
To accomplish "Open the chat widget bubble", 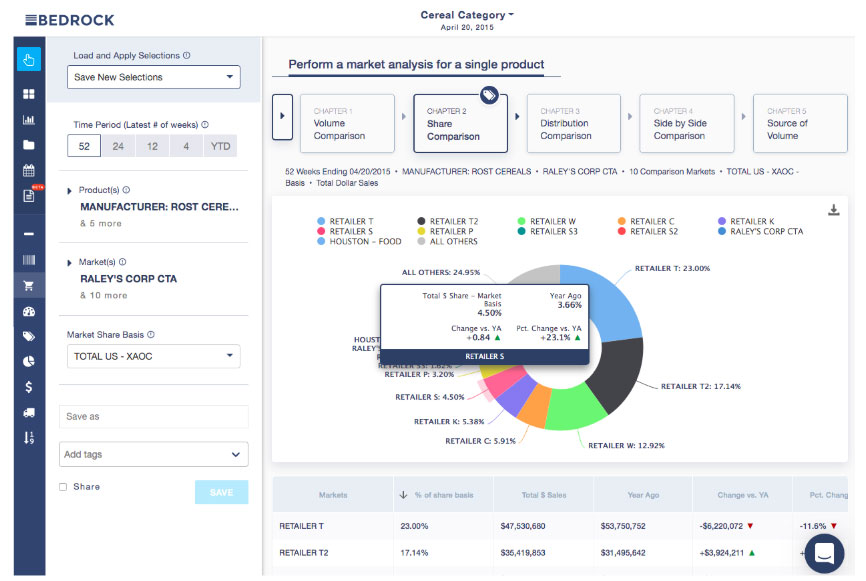I will coord(824,553).
